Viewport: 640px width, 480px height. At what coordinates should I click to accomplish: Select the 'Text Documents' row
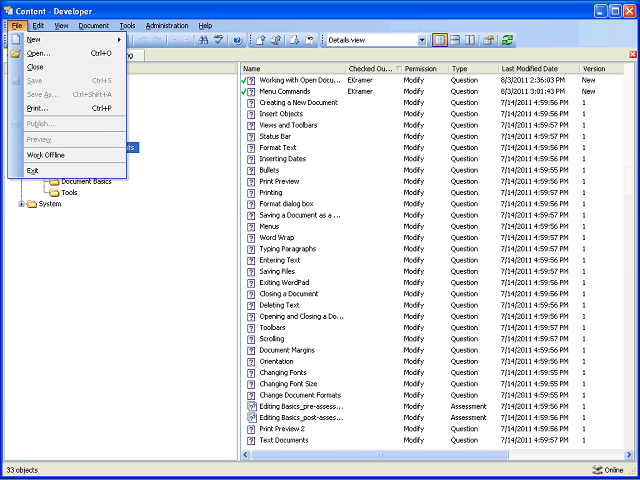[x=432, y=440]
